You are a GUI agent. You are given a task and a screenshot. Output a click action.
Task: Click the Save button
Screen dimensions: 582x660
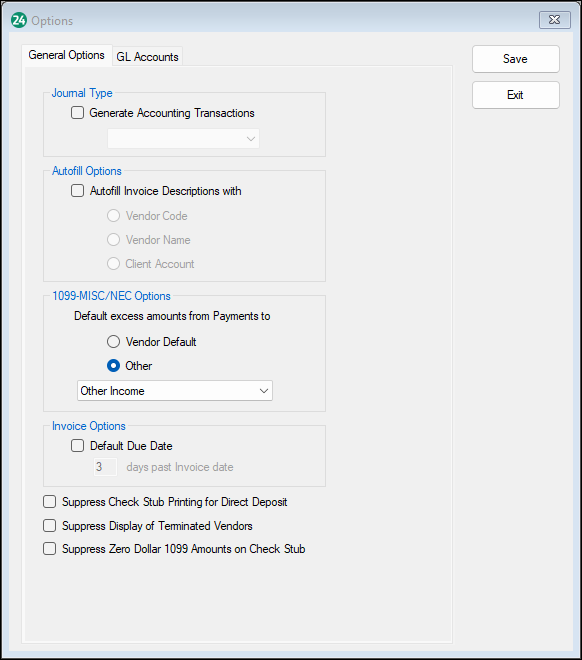(516, 59)
